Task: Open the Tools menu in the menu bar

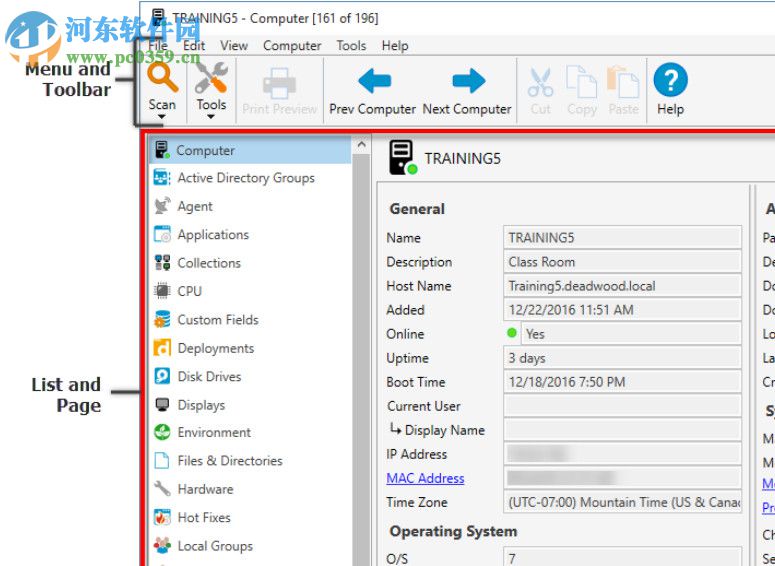Action: point(351,45)
